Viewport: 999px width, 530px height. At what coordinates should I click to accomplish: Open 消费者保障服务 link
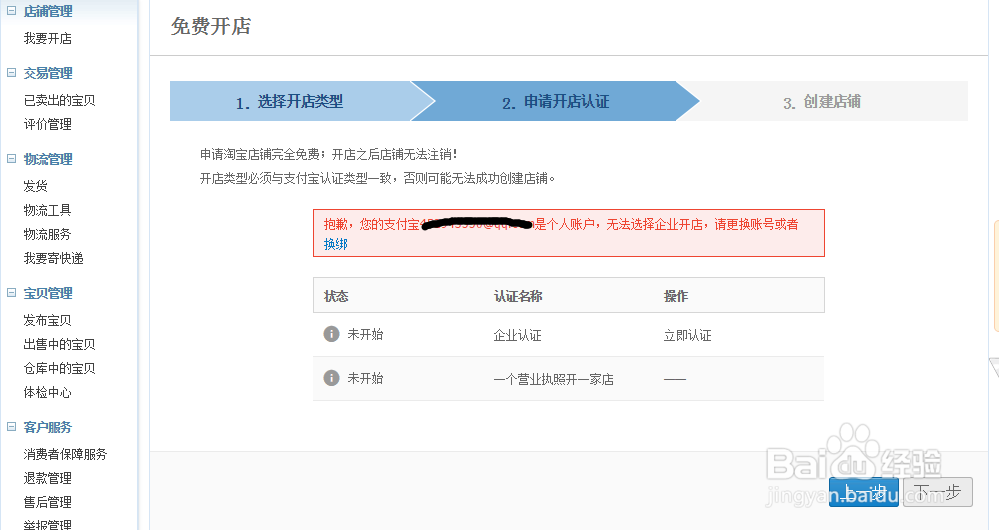[66, 454]
